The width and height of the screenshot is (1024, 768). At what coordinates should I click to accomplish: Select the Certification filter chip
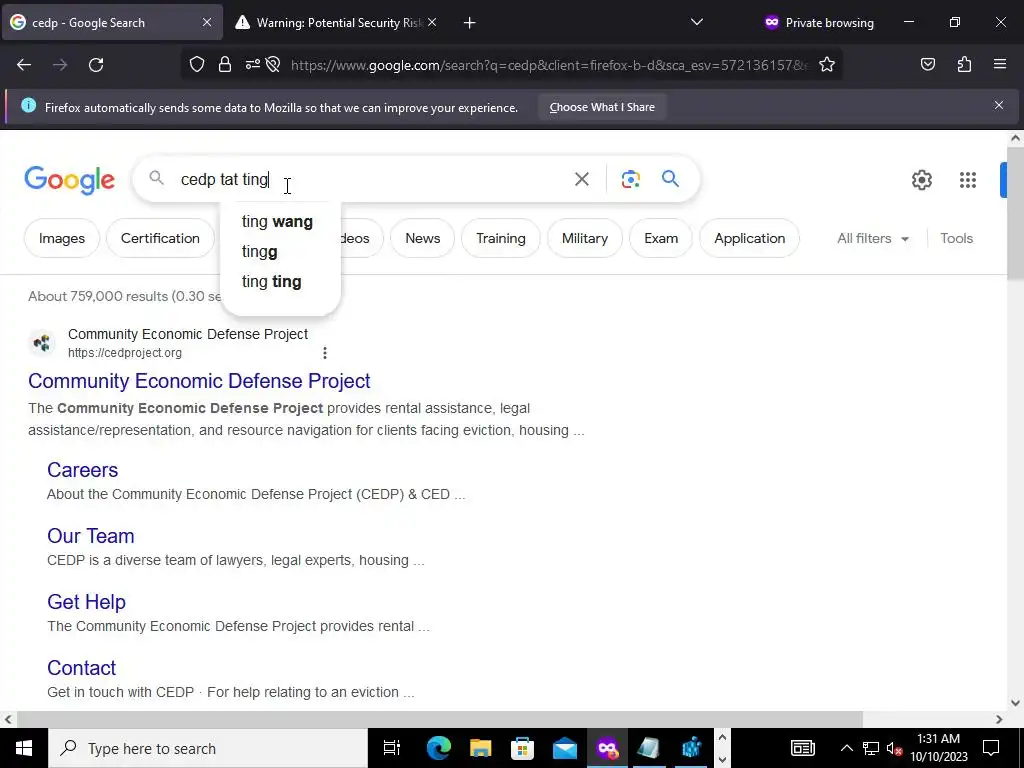point(160,238)
